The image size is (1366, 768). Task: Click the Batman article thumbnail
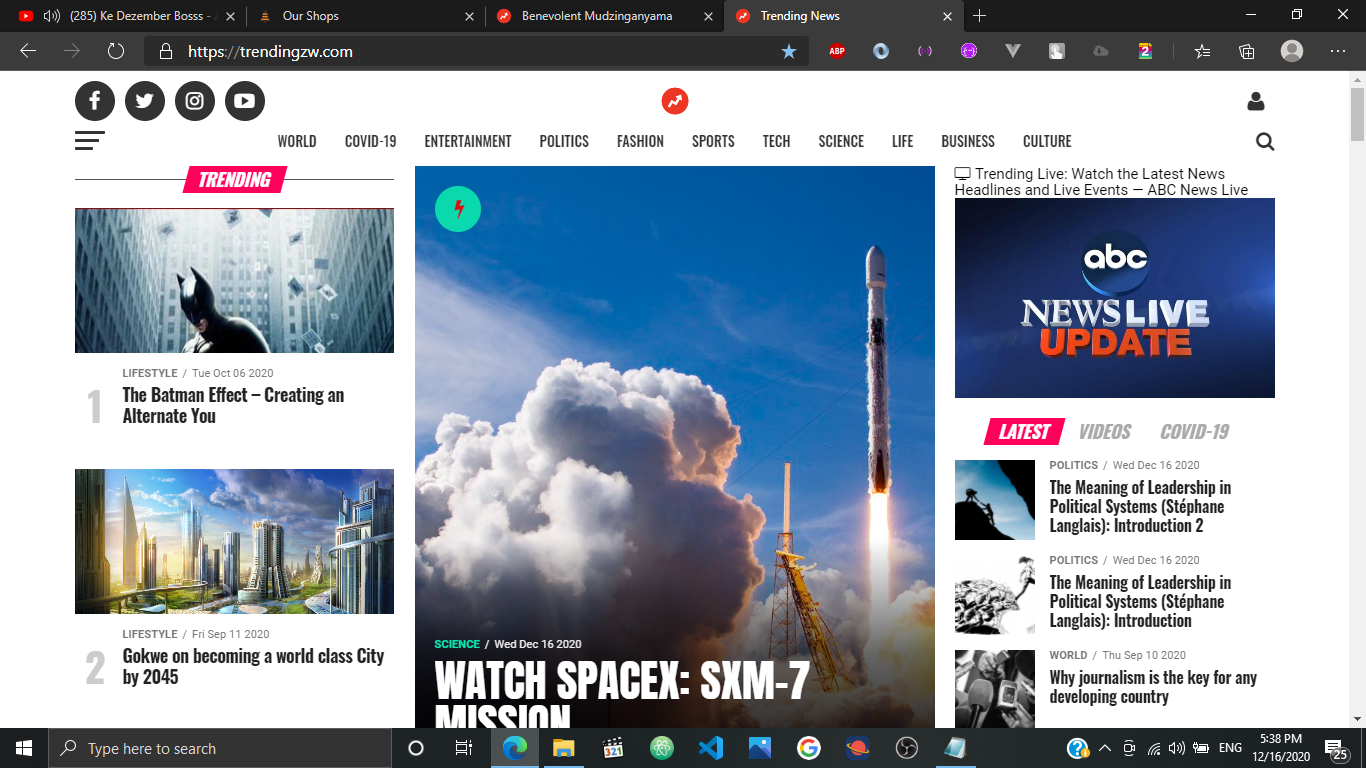pos(234,281)
